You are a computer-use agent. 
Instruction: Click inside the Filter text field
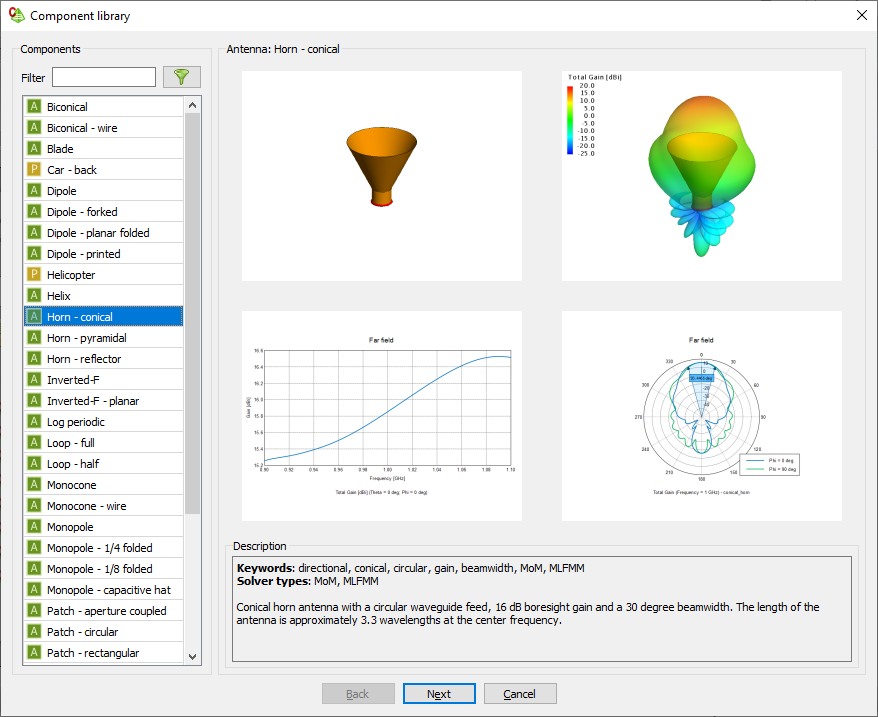(104, 77)
